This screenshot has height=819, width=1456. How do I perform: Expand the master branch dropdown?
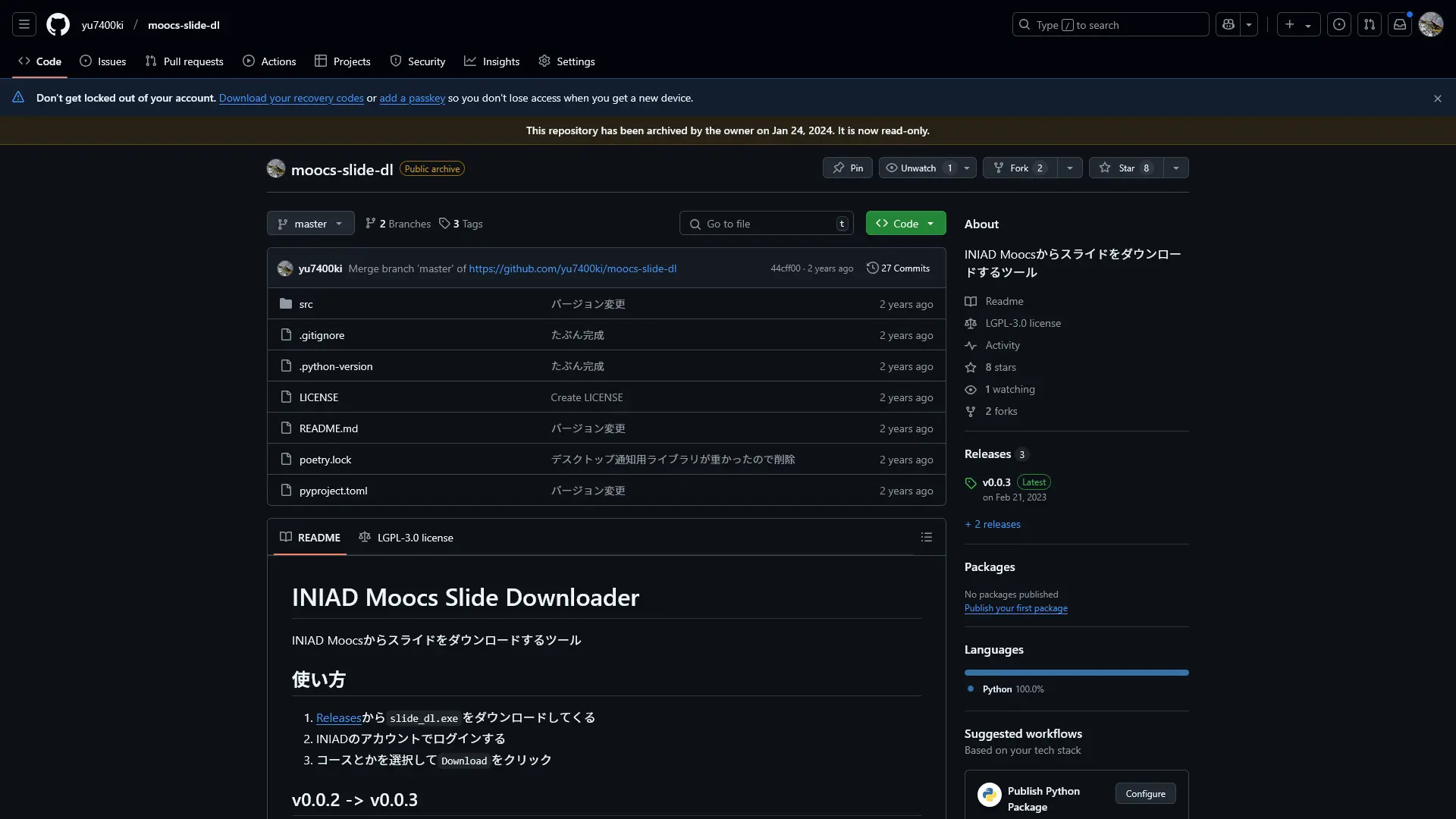pos(310,224)
